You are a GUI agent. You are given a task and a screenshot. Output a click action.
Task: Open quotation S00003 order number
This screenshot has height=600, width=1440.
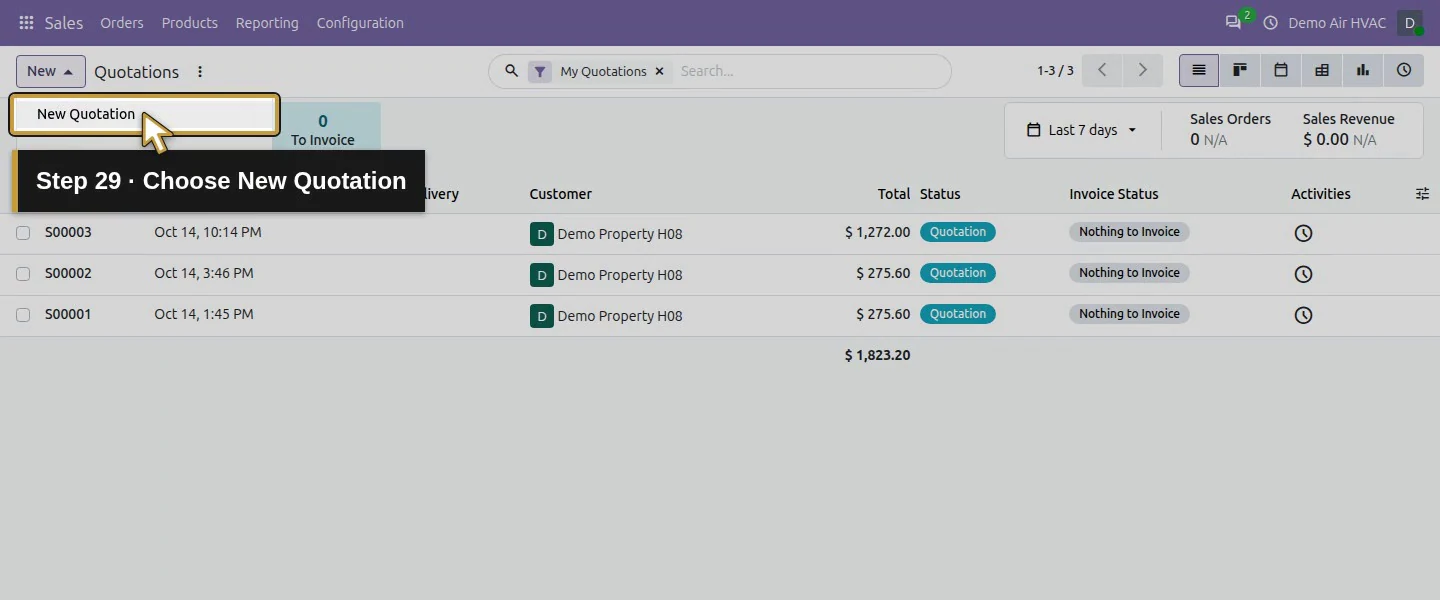68,232
